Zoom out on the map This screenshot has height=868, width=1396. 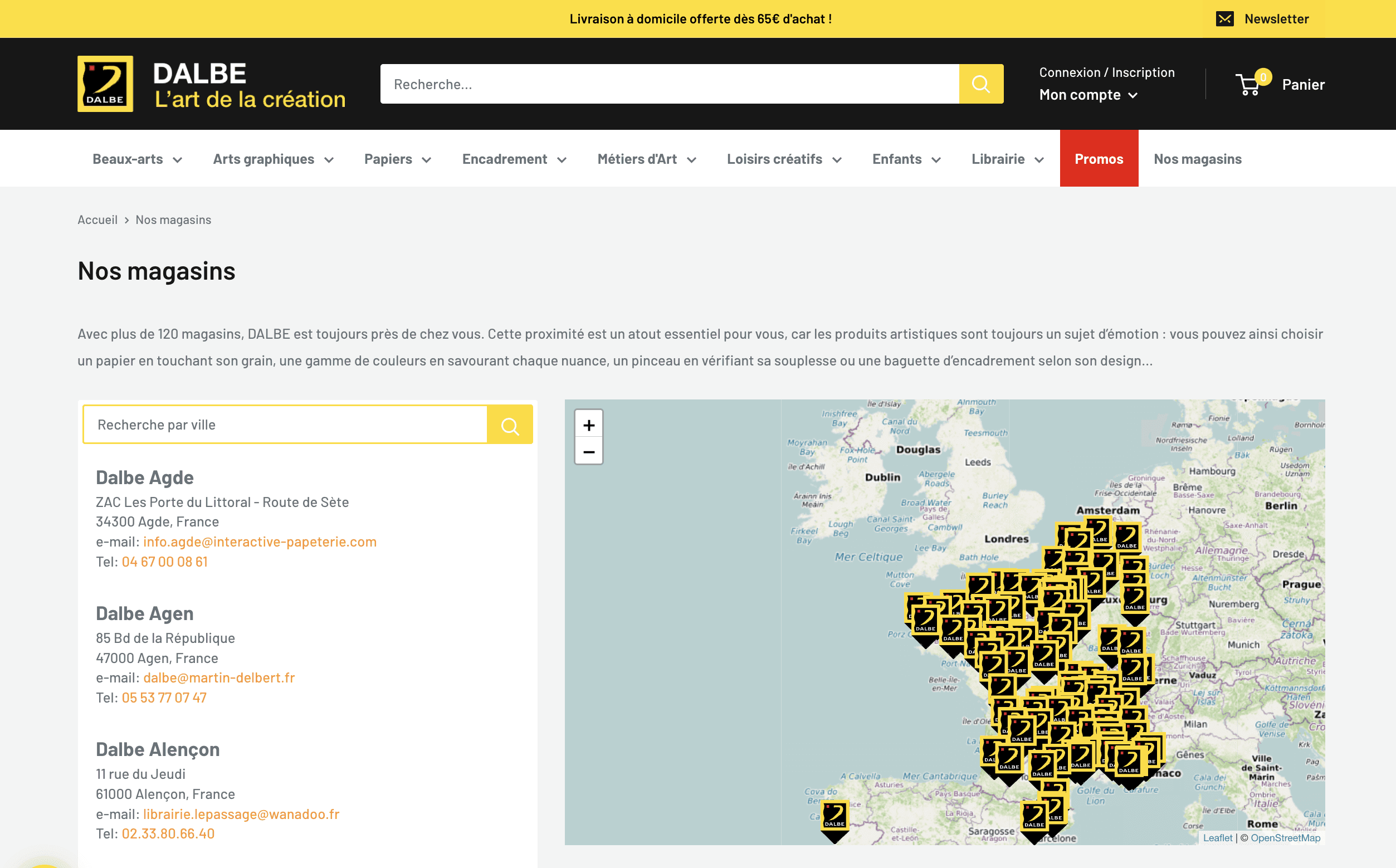(588, 452)
